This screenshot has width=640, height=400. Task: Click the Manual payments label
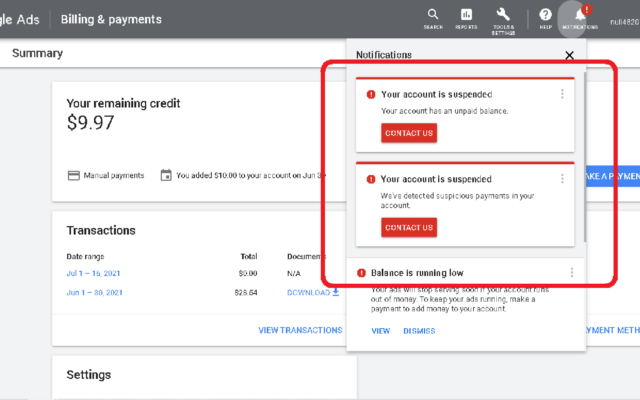click(114, 176)
